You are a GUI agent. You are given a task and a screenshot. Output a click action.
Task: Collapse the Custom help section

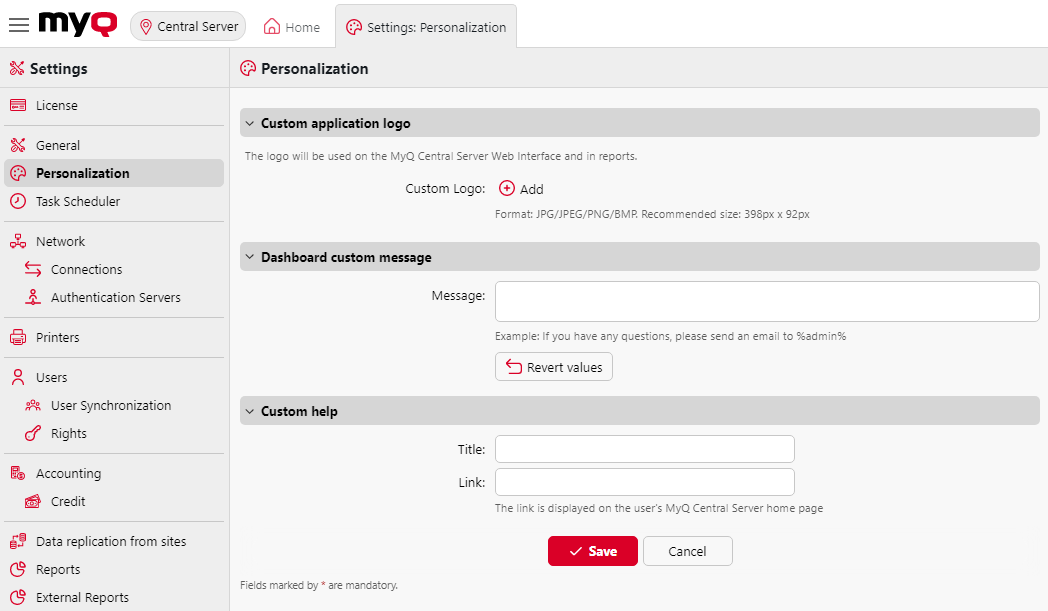249,411
